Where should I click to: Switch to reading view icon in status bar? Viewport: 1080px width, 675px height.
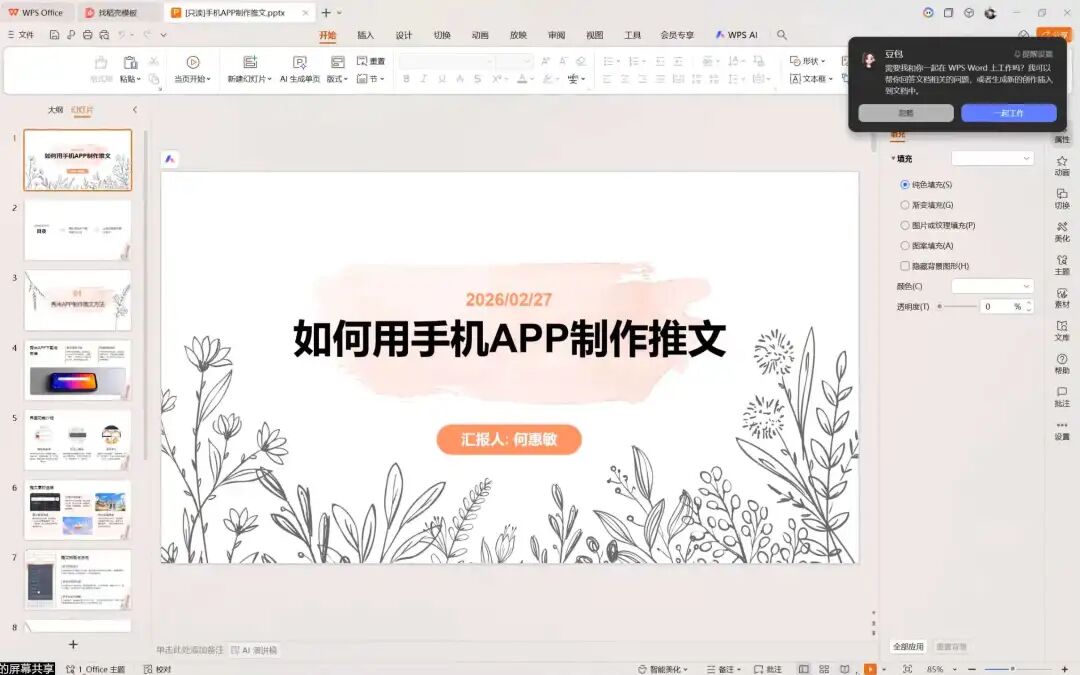(x=844, y=669)
